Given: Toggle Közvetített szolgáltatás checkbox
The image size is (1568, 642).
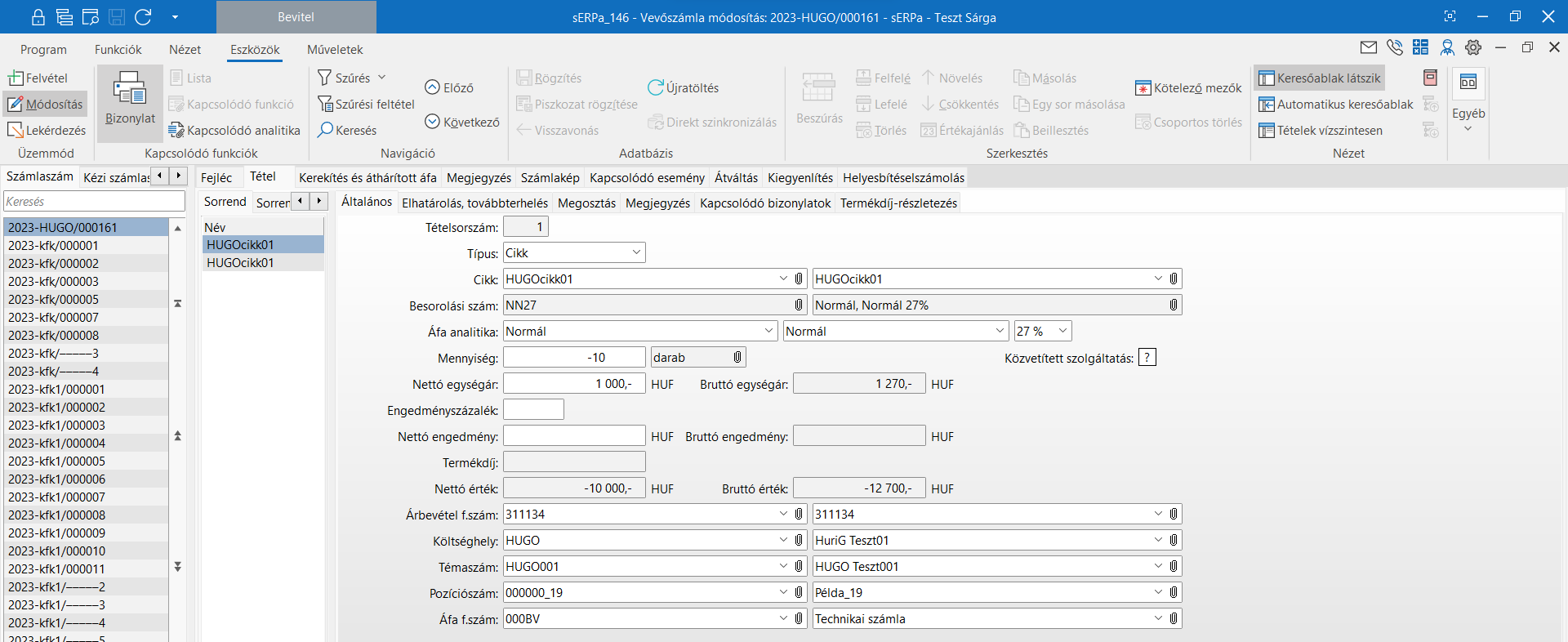Looking at the screenshot, I should (1147, 358).
